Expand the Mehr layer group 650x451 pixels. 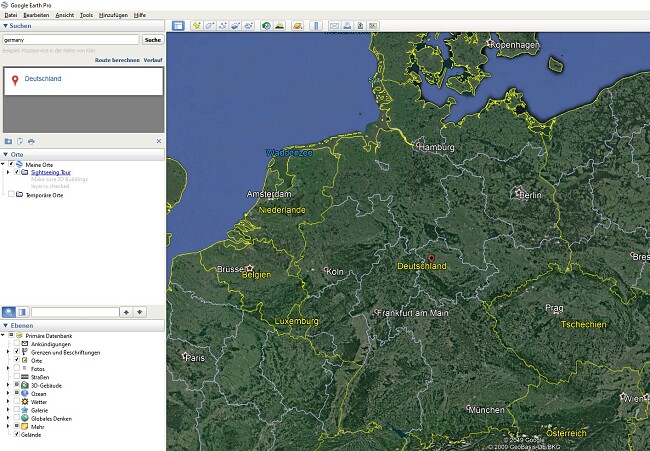tap(8, 426)
